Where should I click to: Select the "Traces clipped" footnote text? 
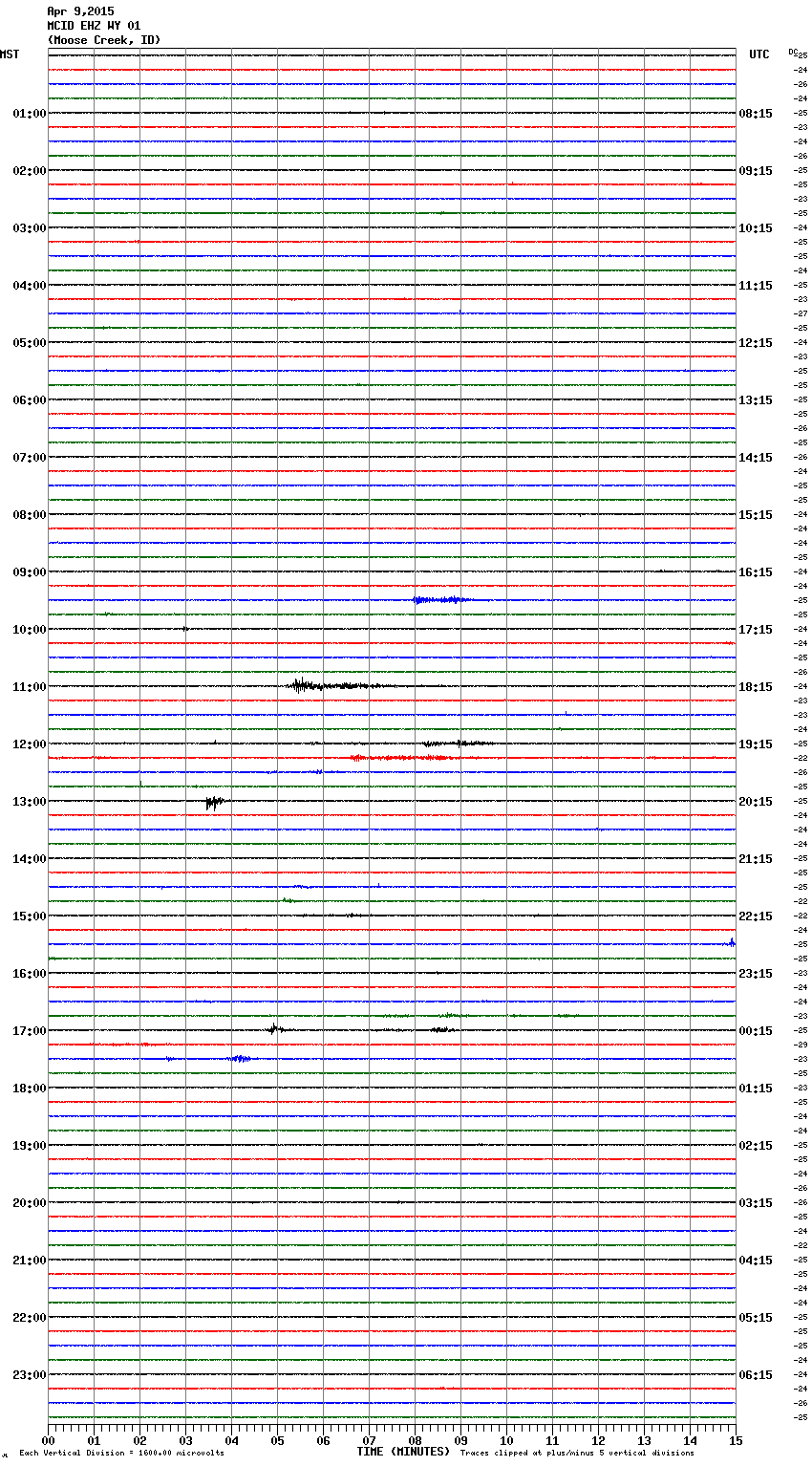577,1454
